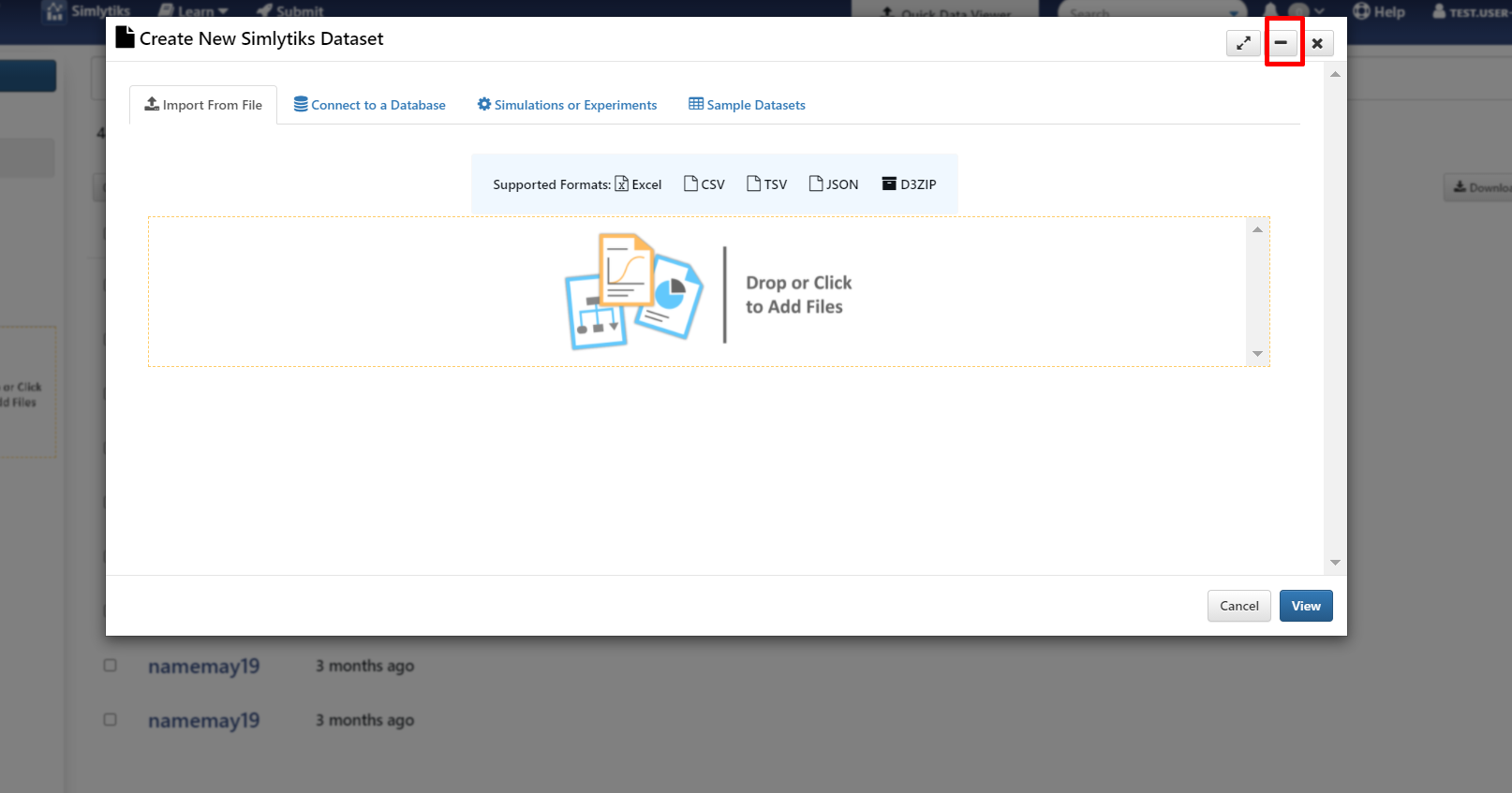Open the Simulations or Experiments tab
The image size is (1512, 793).
(567, 105)
